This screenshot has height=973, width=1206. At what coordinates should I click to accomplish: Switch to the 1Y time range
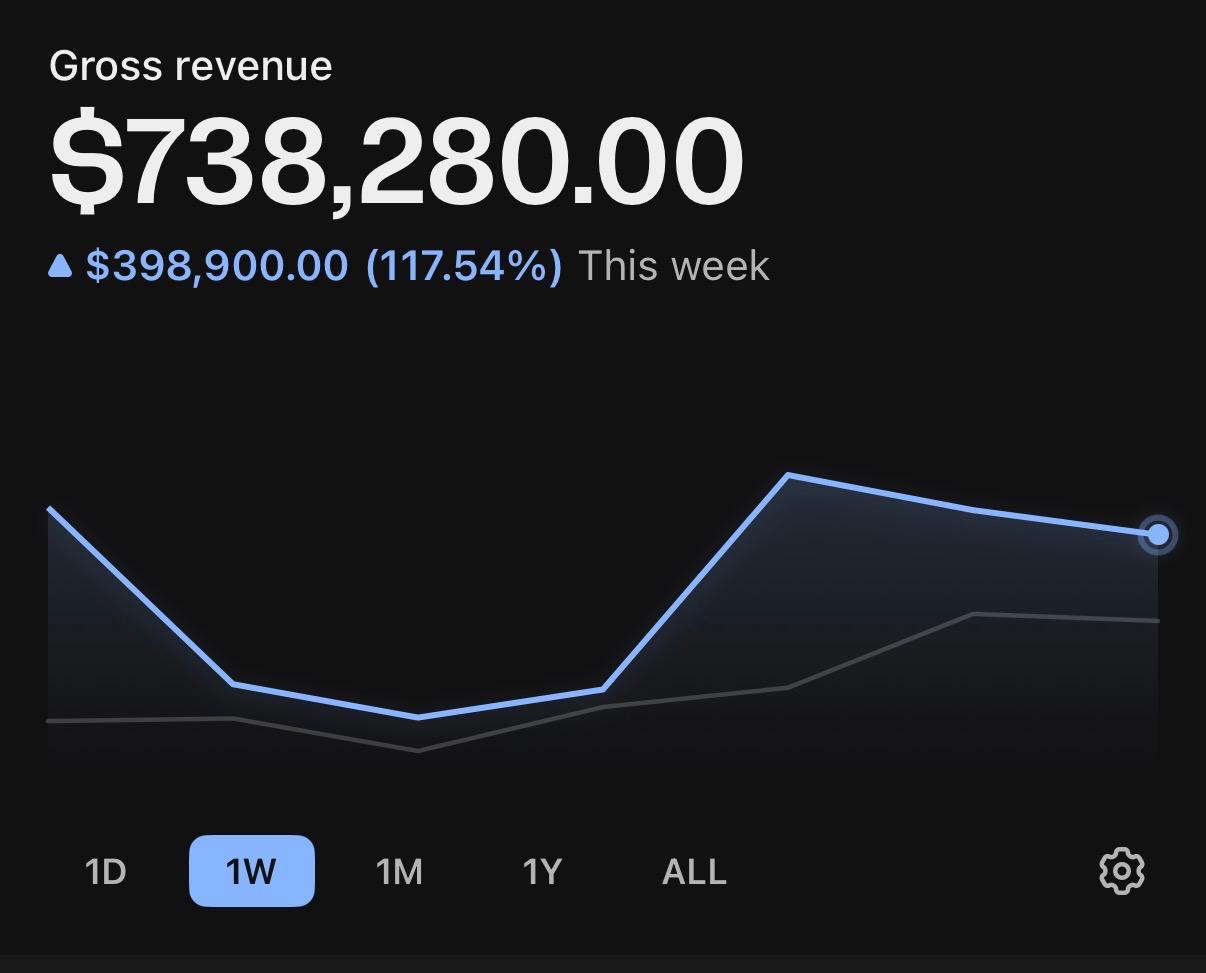[542, 871]
